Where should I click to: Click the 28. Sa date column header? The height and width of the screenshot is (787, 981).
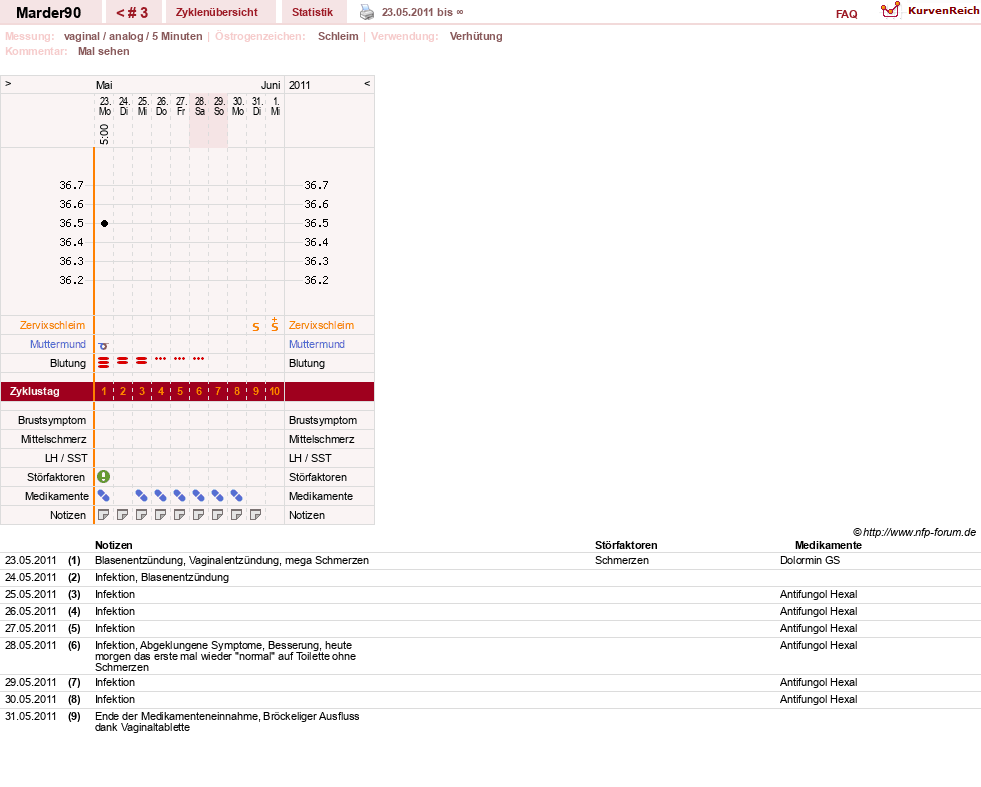[x=200, y=106]
